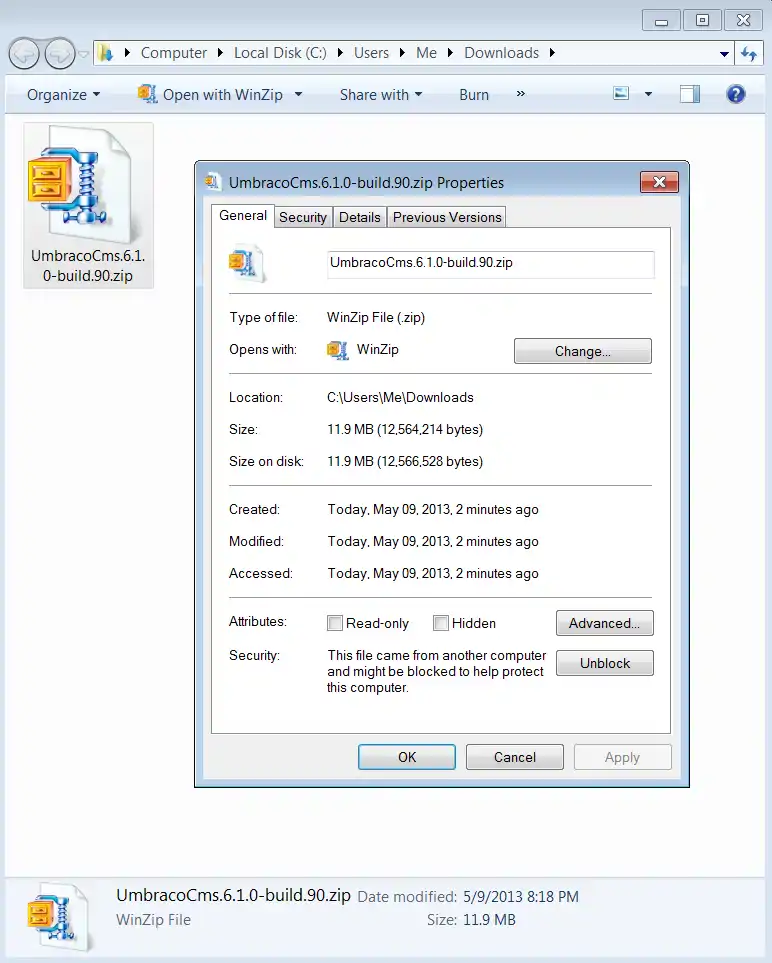
Task: Click the folder icon in the address bar
Action: [x=106, y=53]
